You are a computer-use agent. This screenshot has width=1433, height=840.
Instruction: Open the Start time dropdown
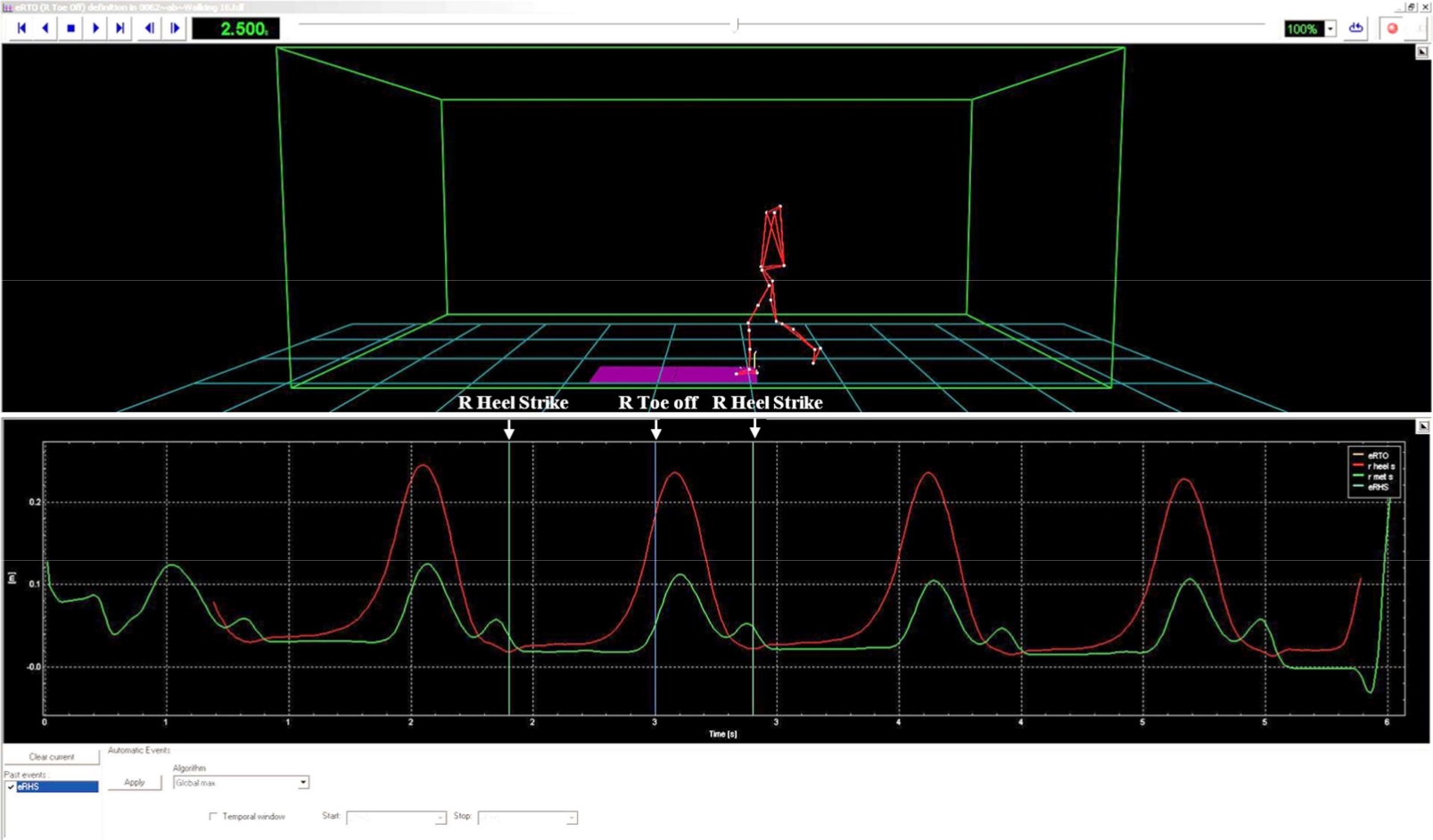440,818
